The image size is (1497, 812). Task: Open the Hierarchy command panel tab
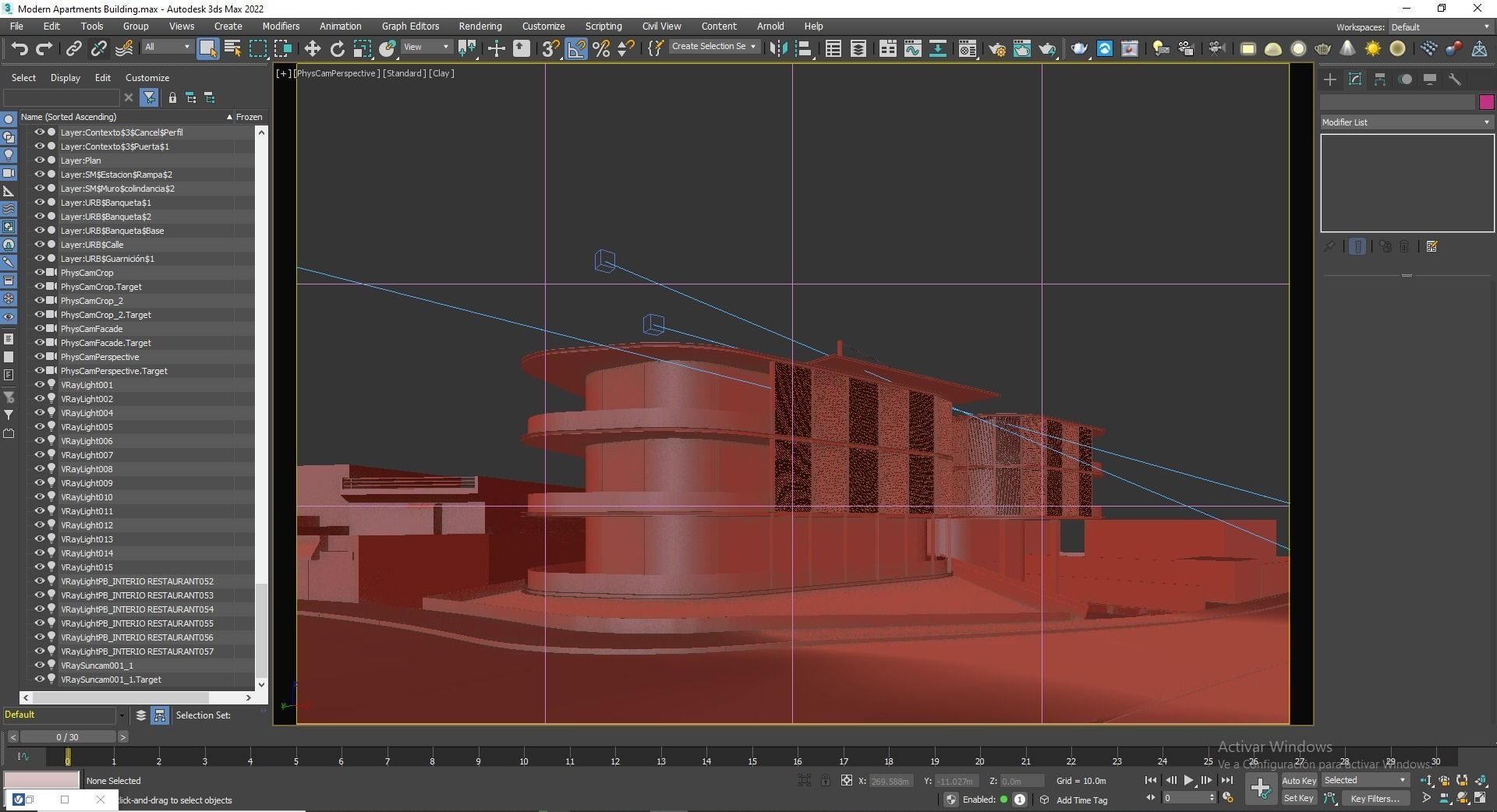tap(1380, 79)
